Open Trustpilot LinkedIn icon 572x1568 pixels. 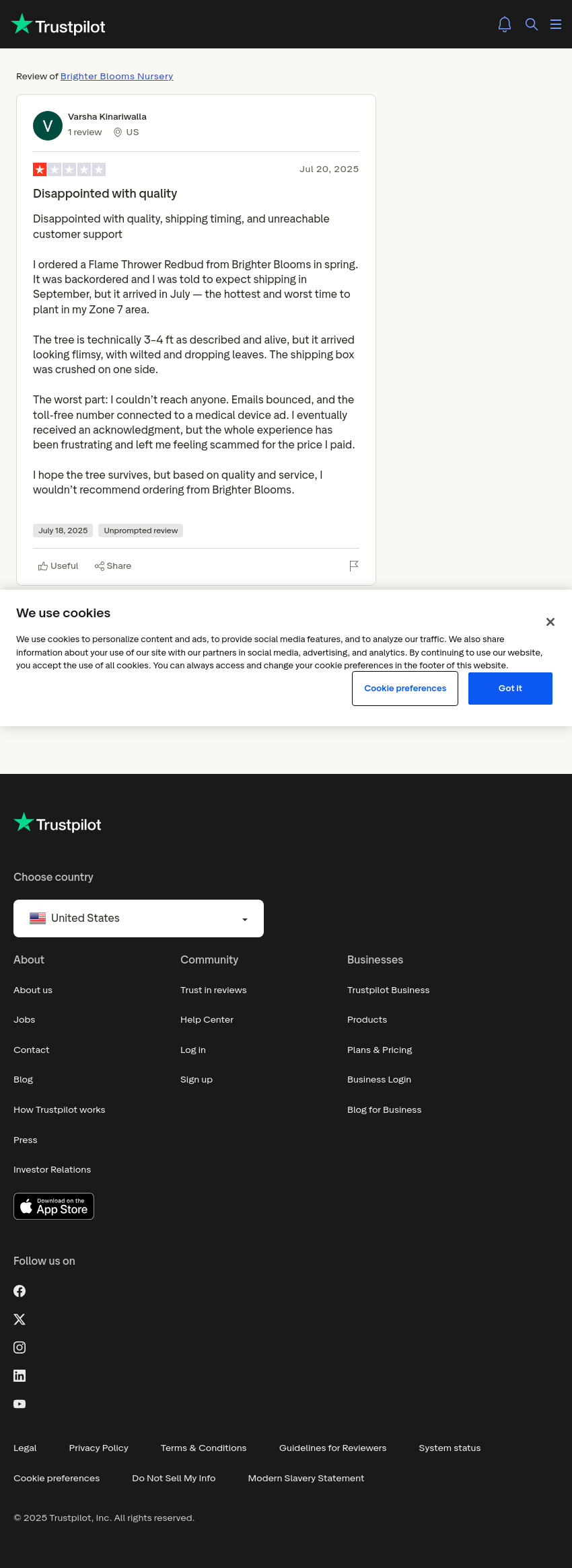pyautogui.click(x=20, y=1376)
